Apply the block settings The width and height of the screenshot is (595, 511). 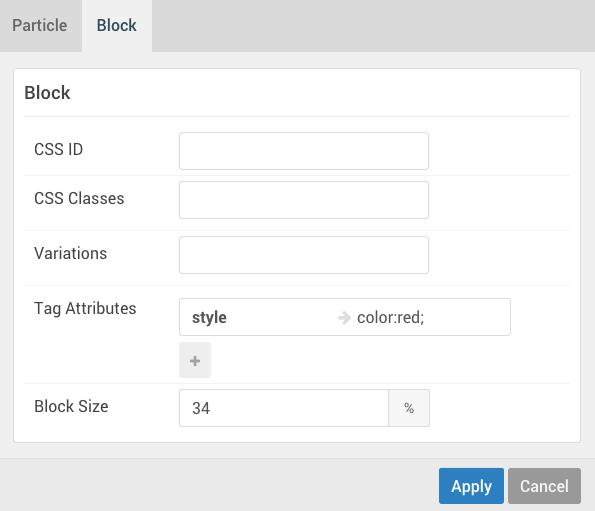tap(471, 486)
